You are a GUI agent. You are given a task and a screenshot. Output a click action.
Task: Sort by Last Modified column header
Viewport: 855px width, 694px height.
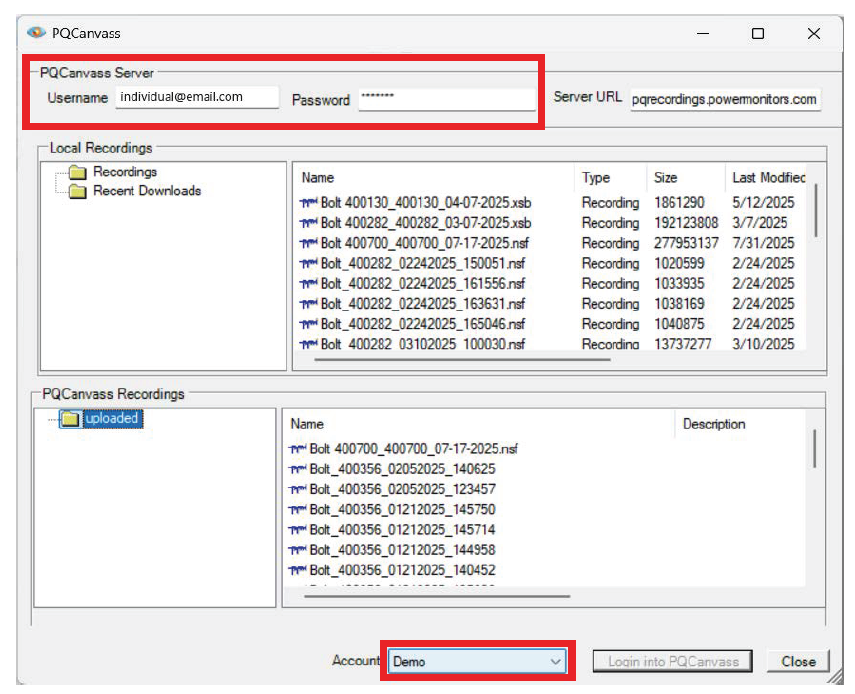[767, 178]
